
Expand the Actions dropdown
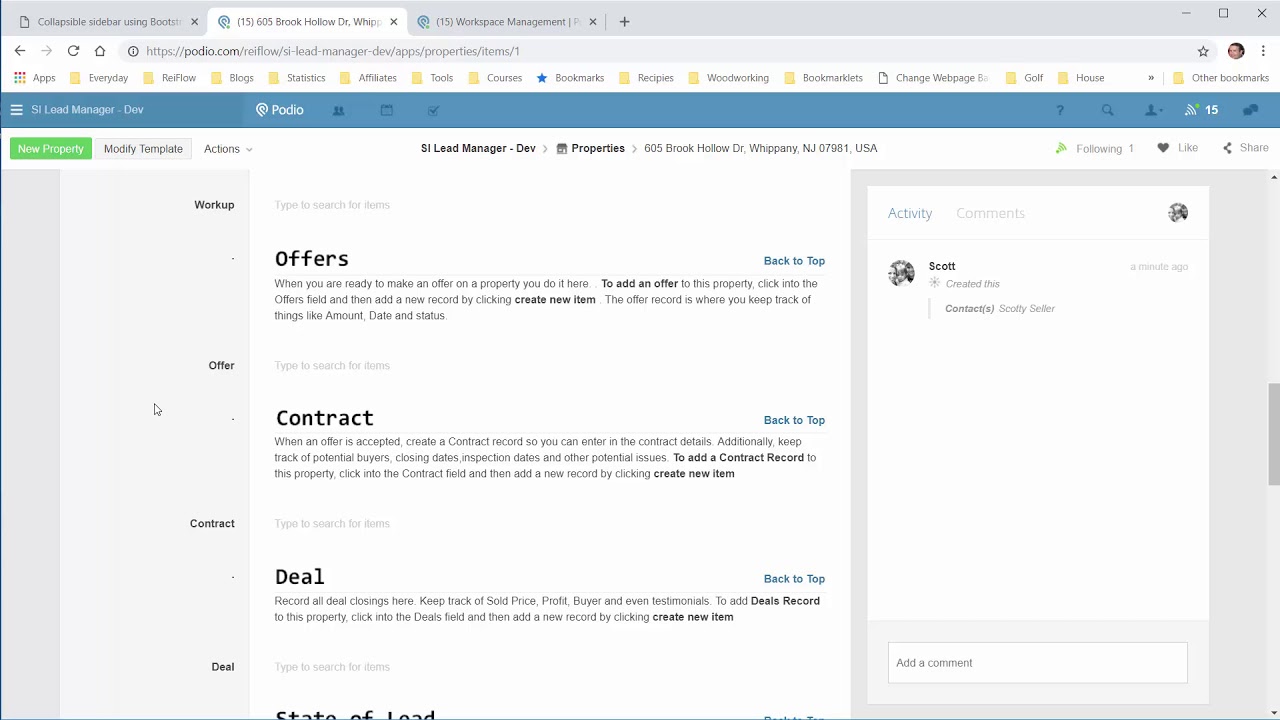tap(228, 149)
